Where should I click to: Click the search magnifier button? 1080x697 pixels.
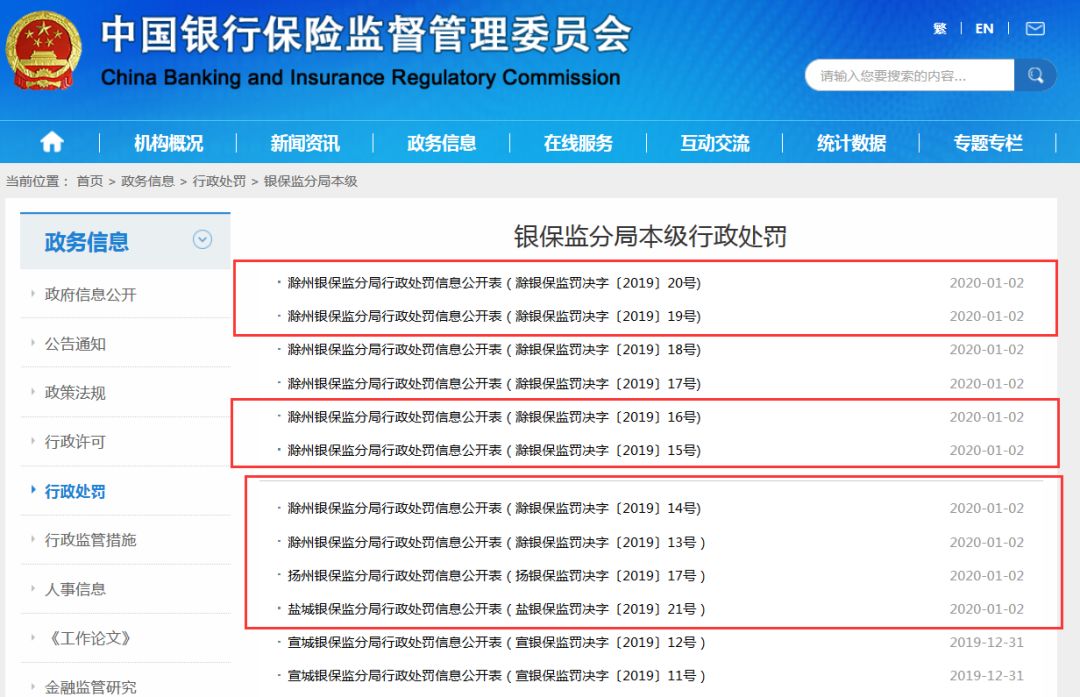(x=1035, y=75)
